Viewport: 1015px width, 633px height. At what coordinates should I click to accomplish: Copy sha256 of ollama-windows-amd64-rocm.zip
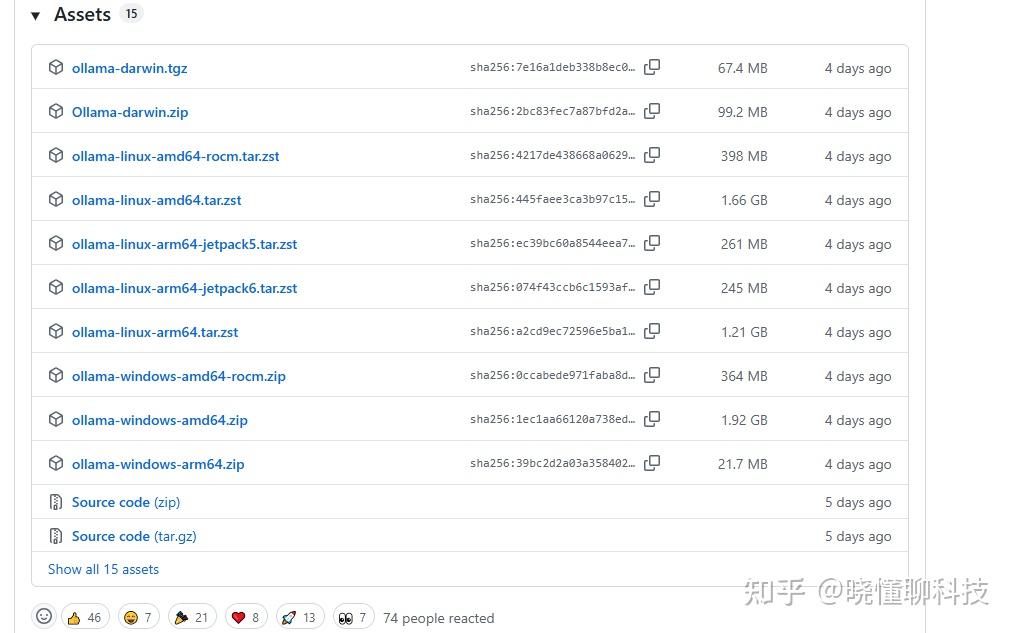[652, 375]
